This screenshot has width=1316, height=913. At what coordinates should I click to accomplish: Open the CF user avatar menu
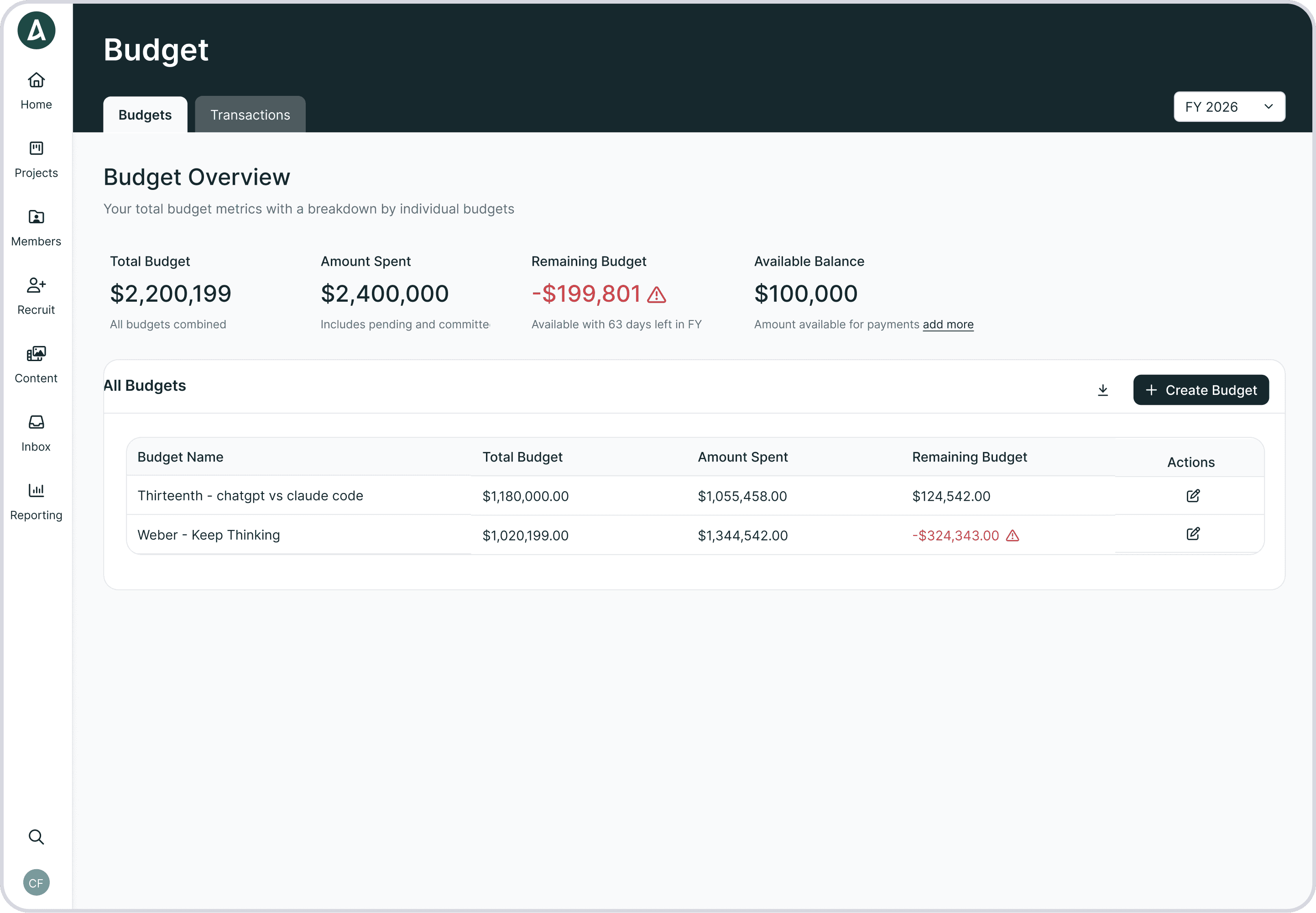(x=36, y=882)
